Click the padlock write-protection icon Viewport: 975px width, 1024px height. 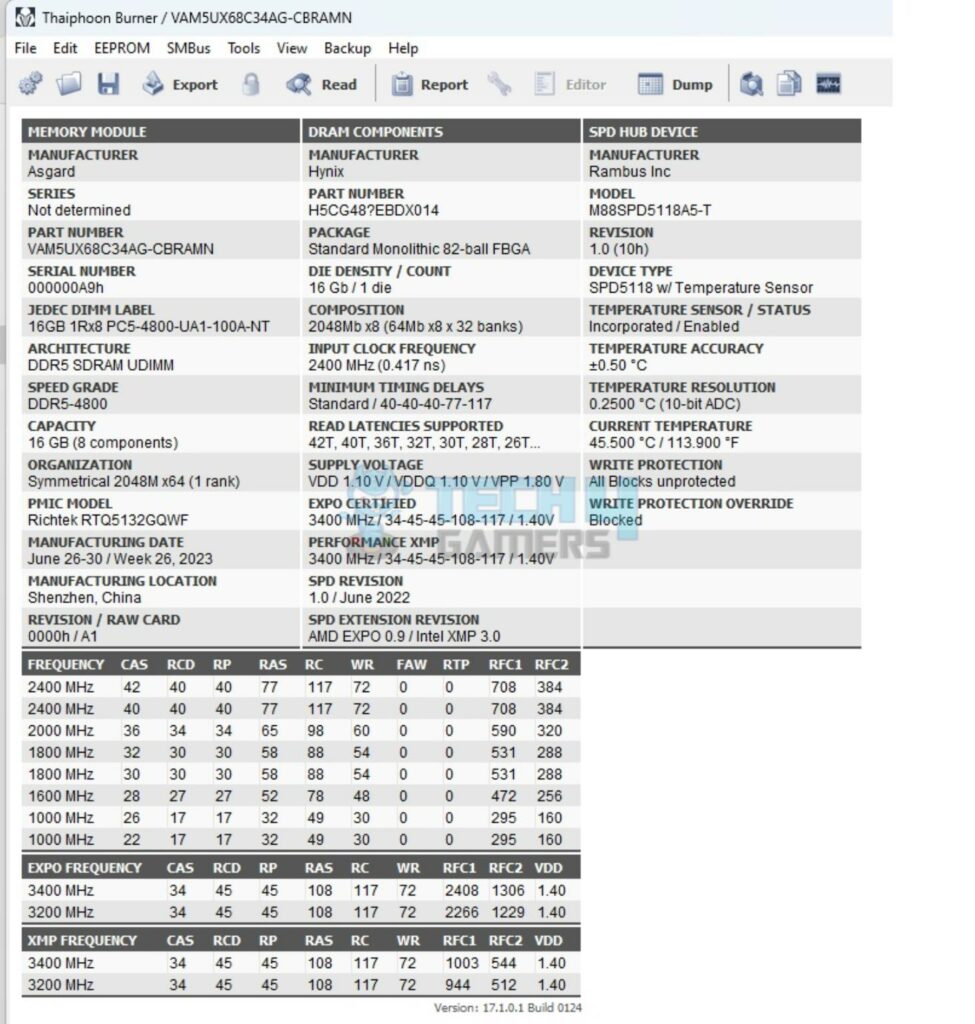point(251,84)
